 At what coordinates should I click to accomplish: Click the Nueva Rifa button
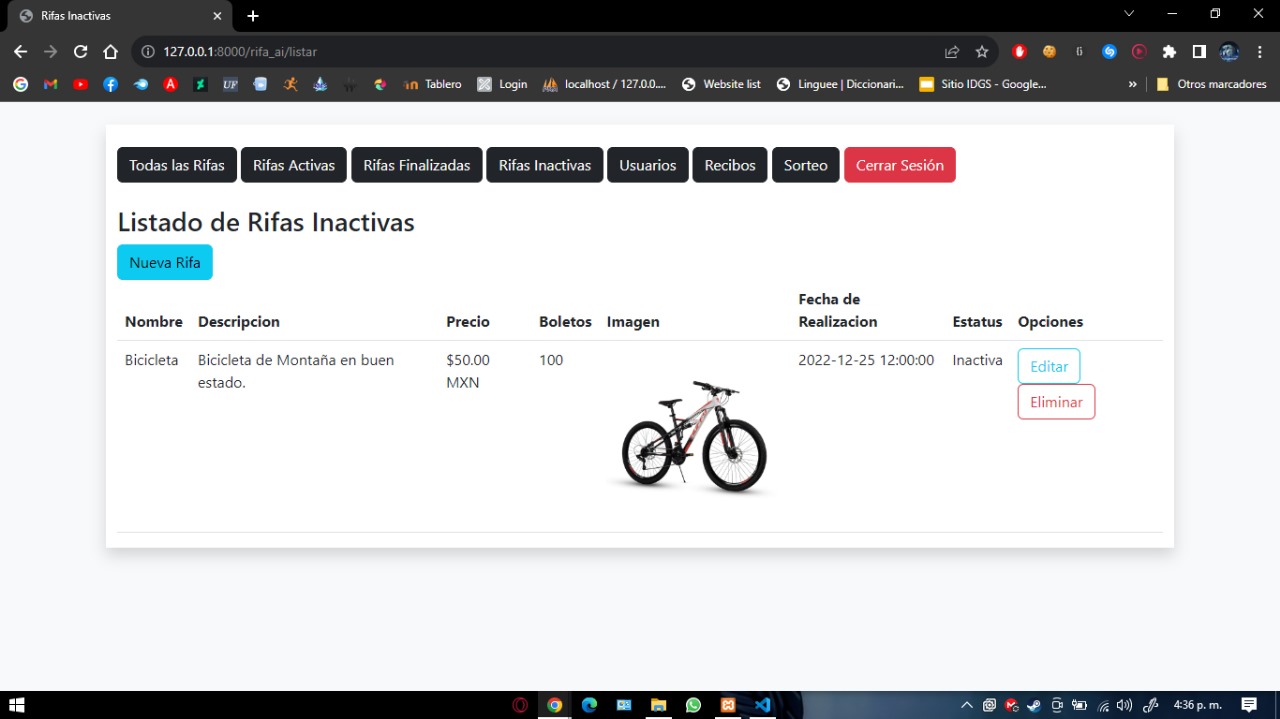pos(165,262)
